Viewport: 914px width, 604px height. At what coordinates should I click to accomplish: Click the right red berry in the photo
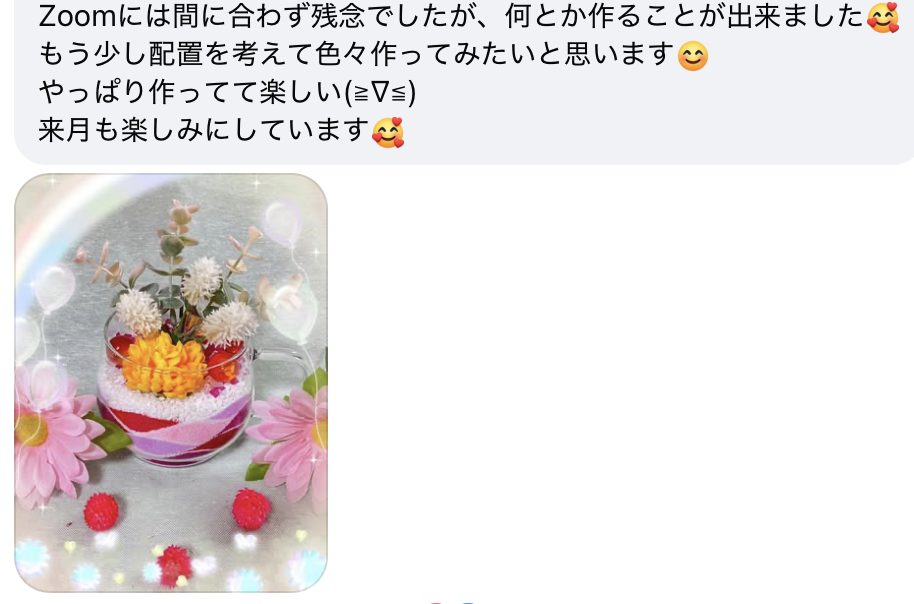251,509
